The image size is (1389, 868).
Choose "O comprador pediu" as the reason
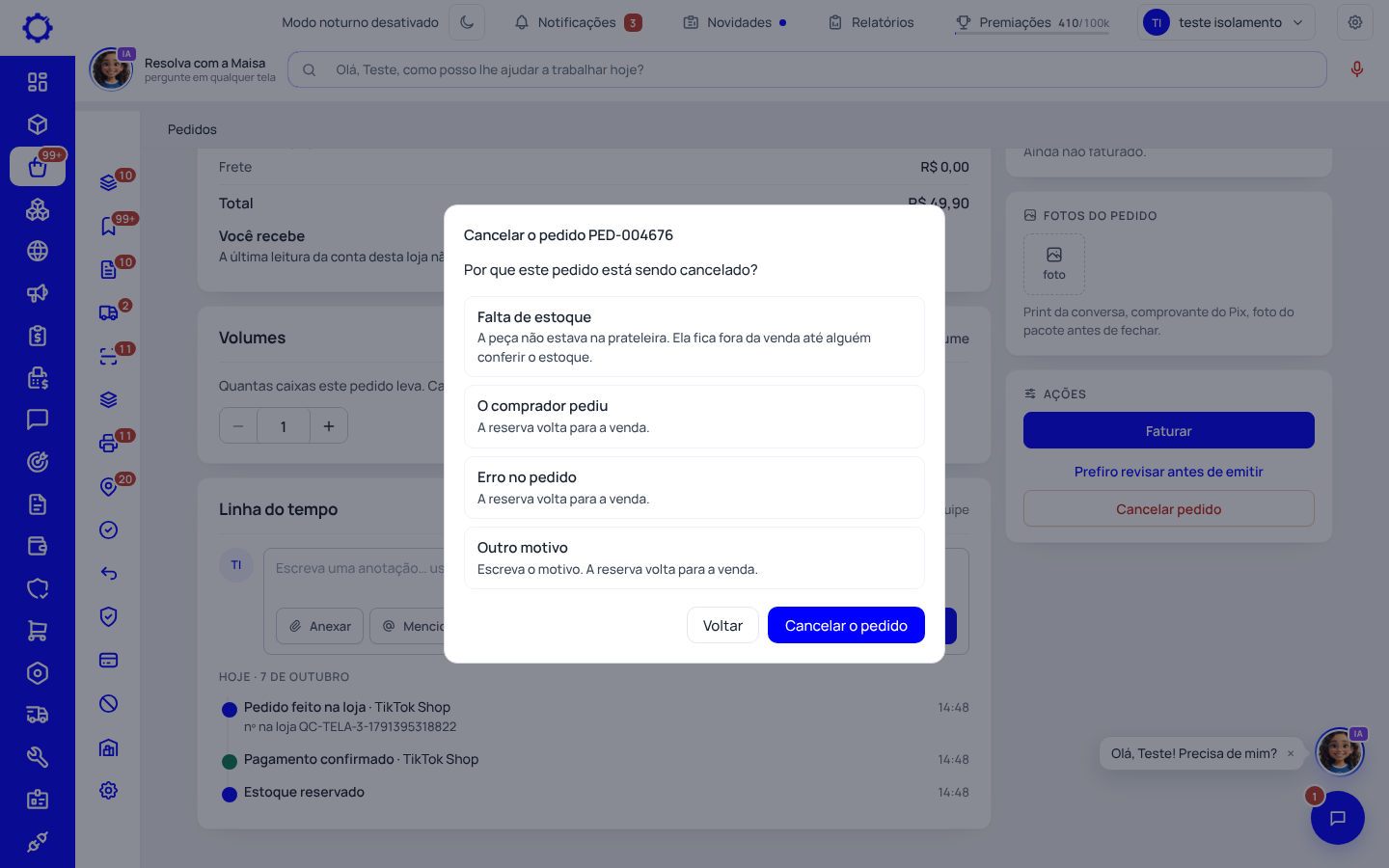[x=694, y=417]
